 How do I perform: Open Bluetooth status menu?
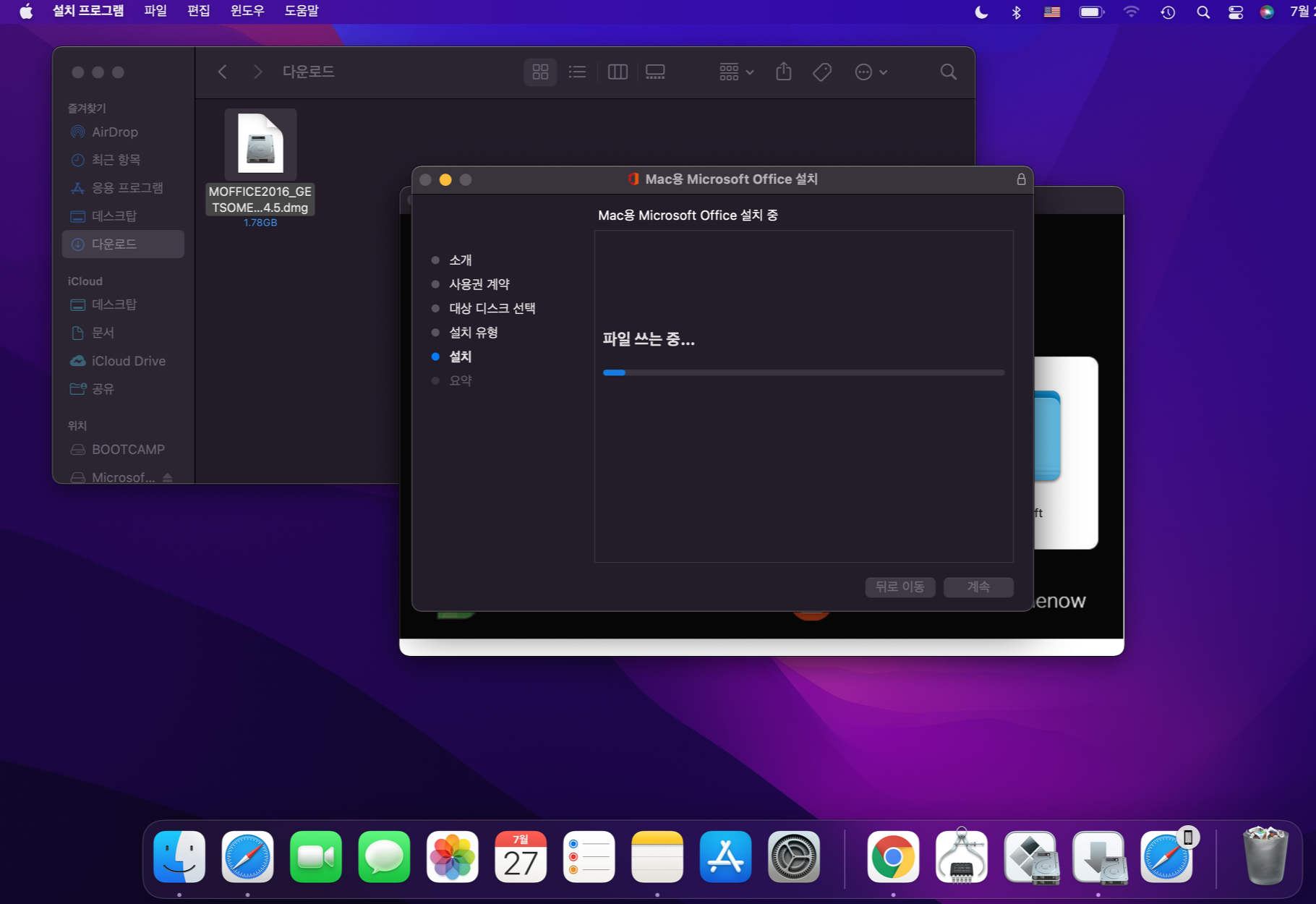click(x=1016, y=12)
